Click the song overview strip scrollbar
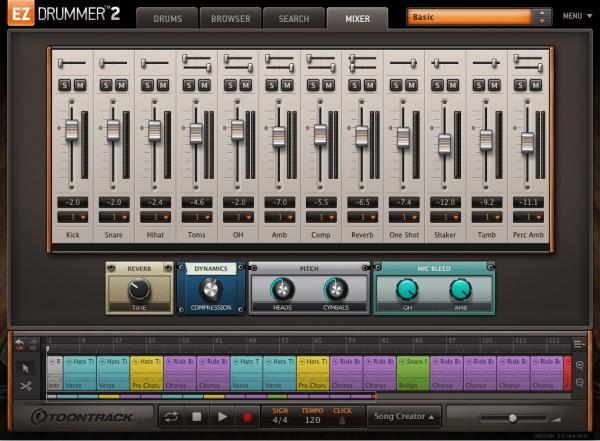600x441 pixels. [211, 397]
